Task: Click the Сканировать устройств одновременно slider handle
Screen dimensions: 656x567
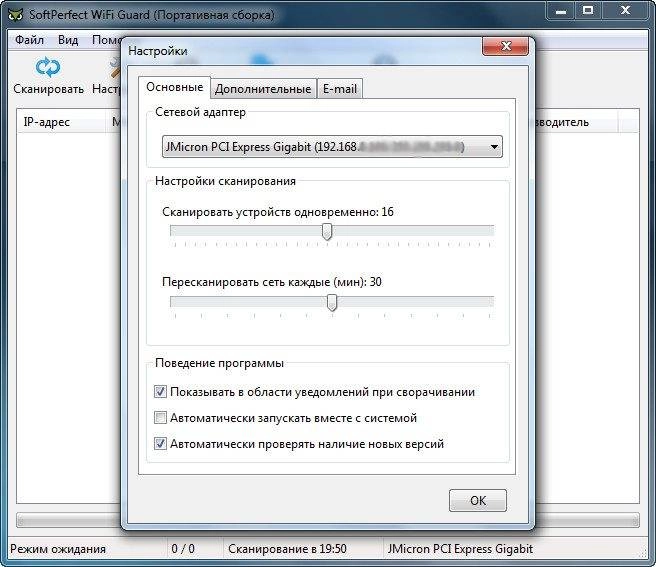Action: tap(327, 231)
